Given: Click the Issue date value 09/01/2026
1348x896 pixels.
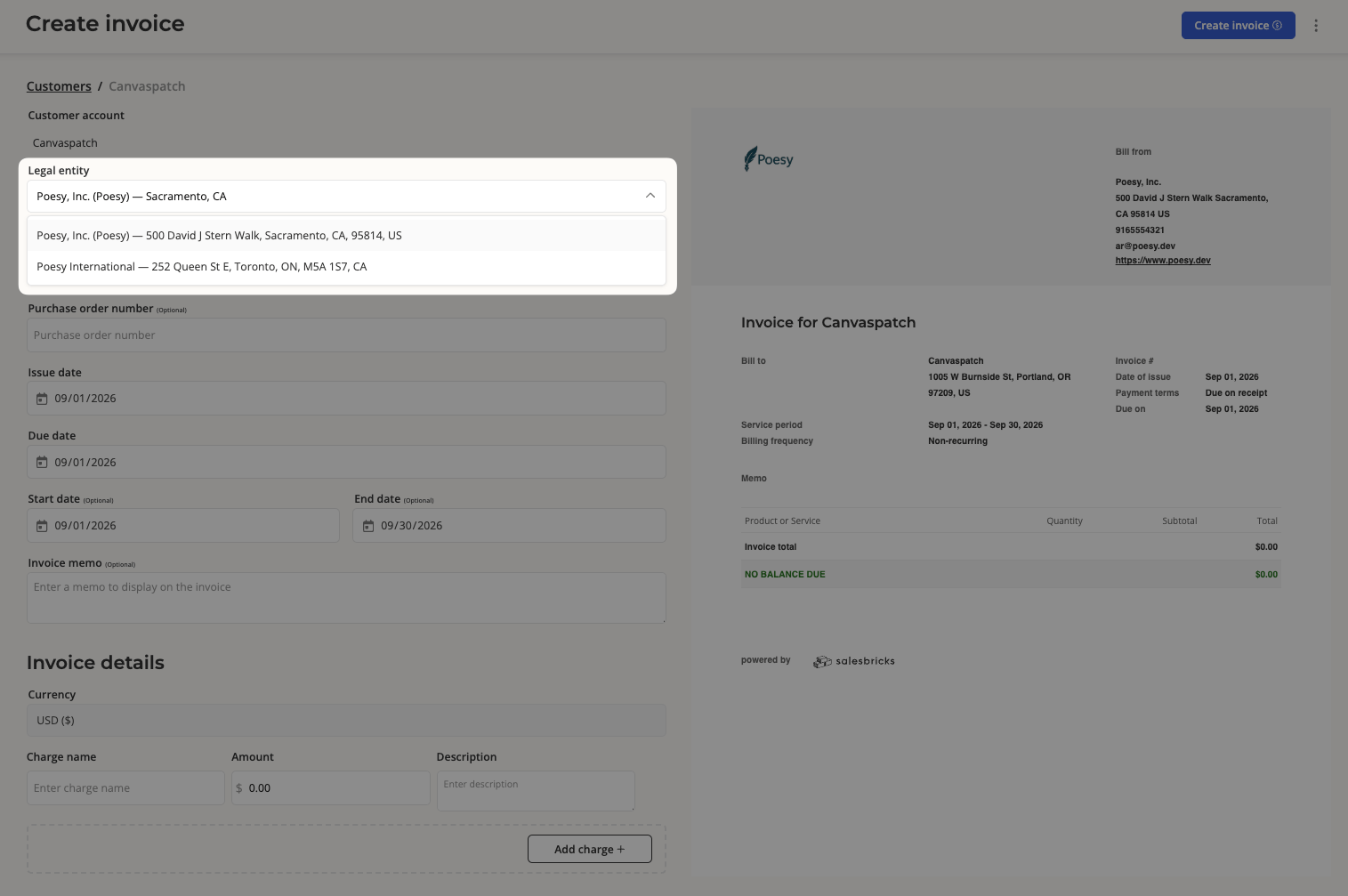Looking at the screenshot, I should coord(85,399).
